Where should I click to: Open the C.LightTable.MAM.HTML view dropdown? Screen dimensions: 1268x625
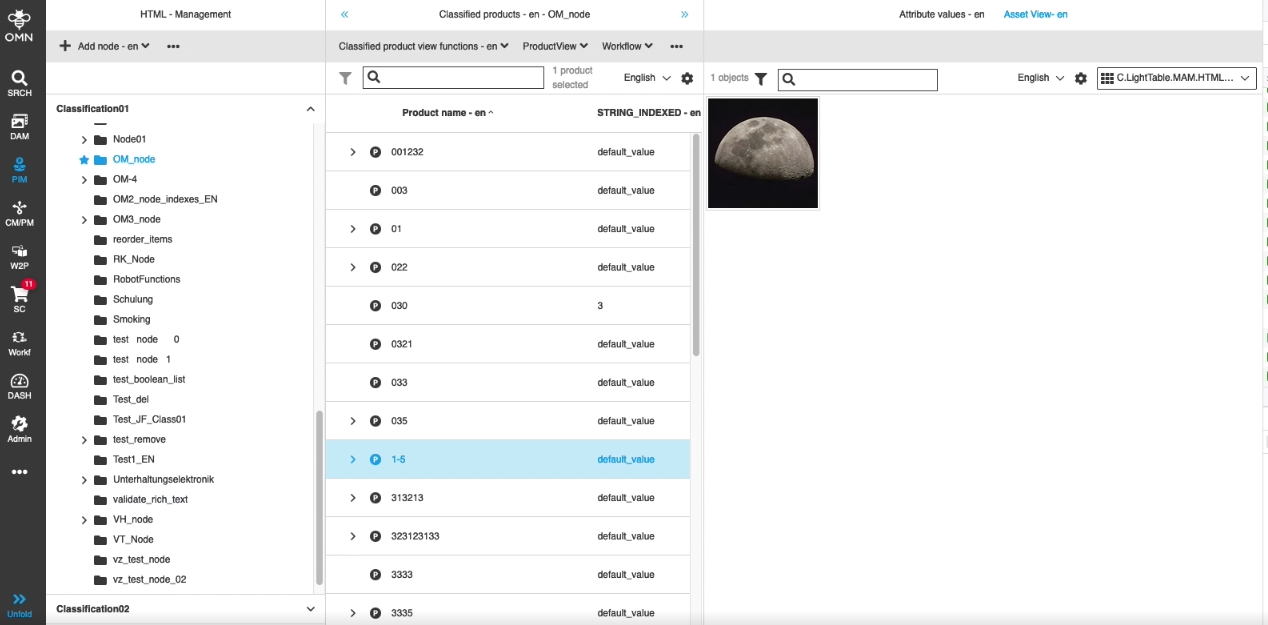click(1176, 78)
